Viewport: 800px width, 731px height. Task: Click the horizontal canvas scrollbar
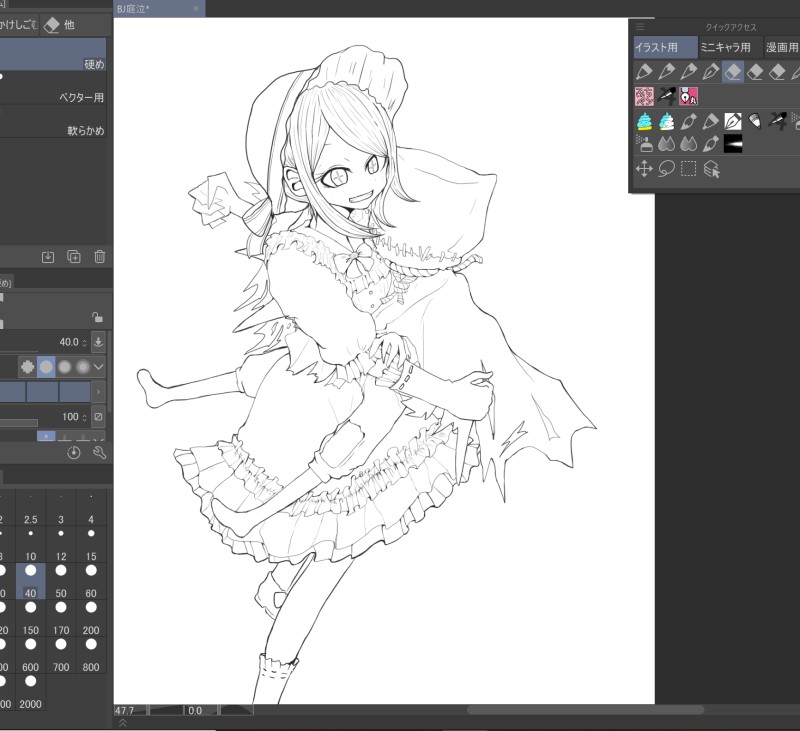(585, 710)
